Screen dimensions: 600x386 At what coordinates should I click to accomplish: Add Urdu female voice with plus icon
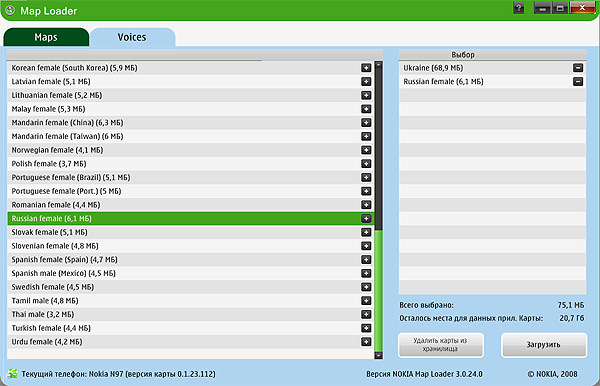(x=366, y=342)
